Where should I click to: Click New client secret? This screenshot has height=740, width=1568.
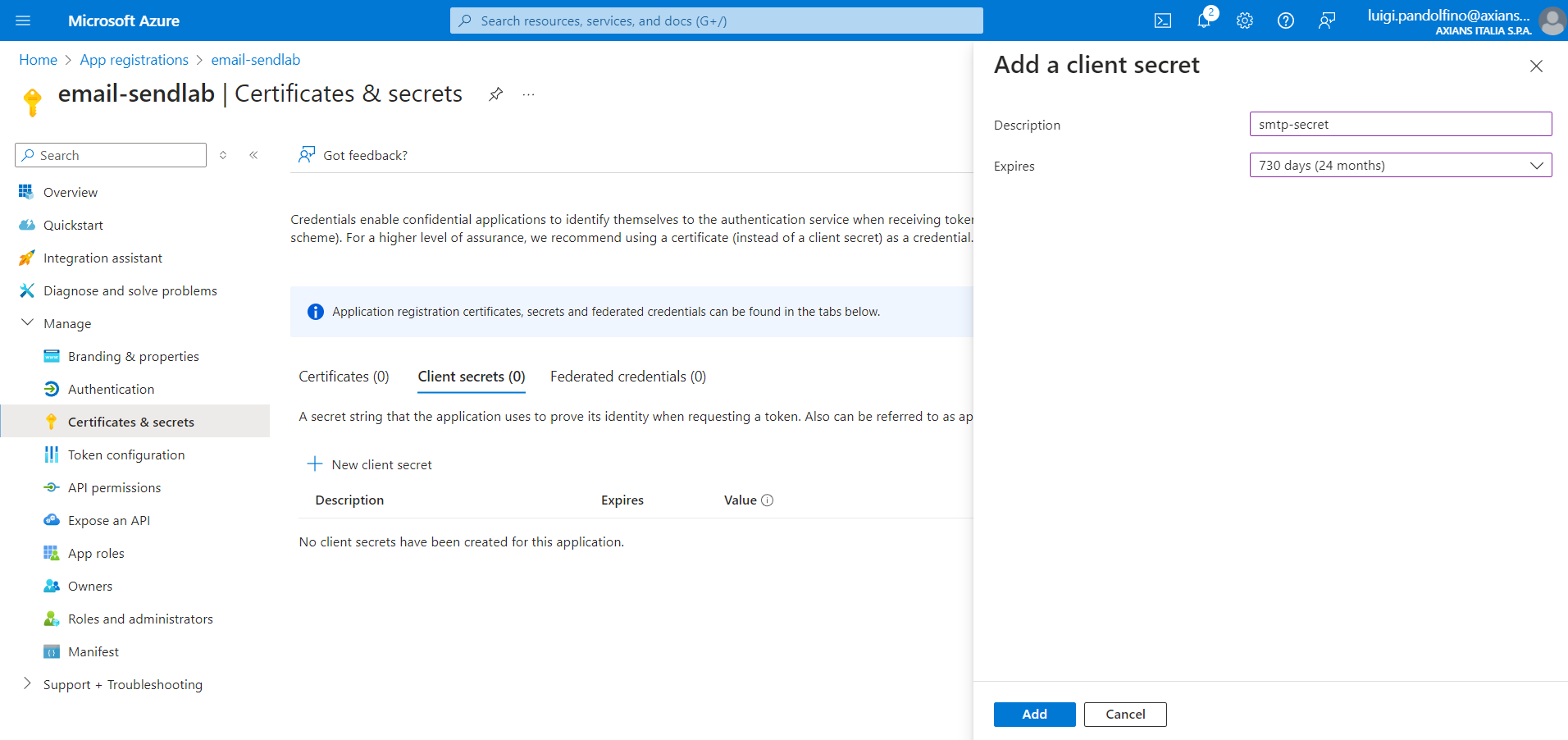pyautogui.click(x=370, y=464)
